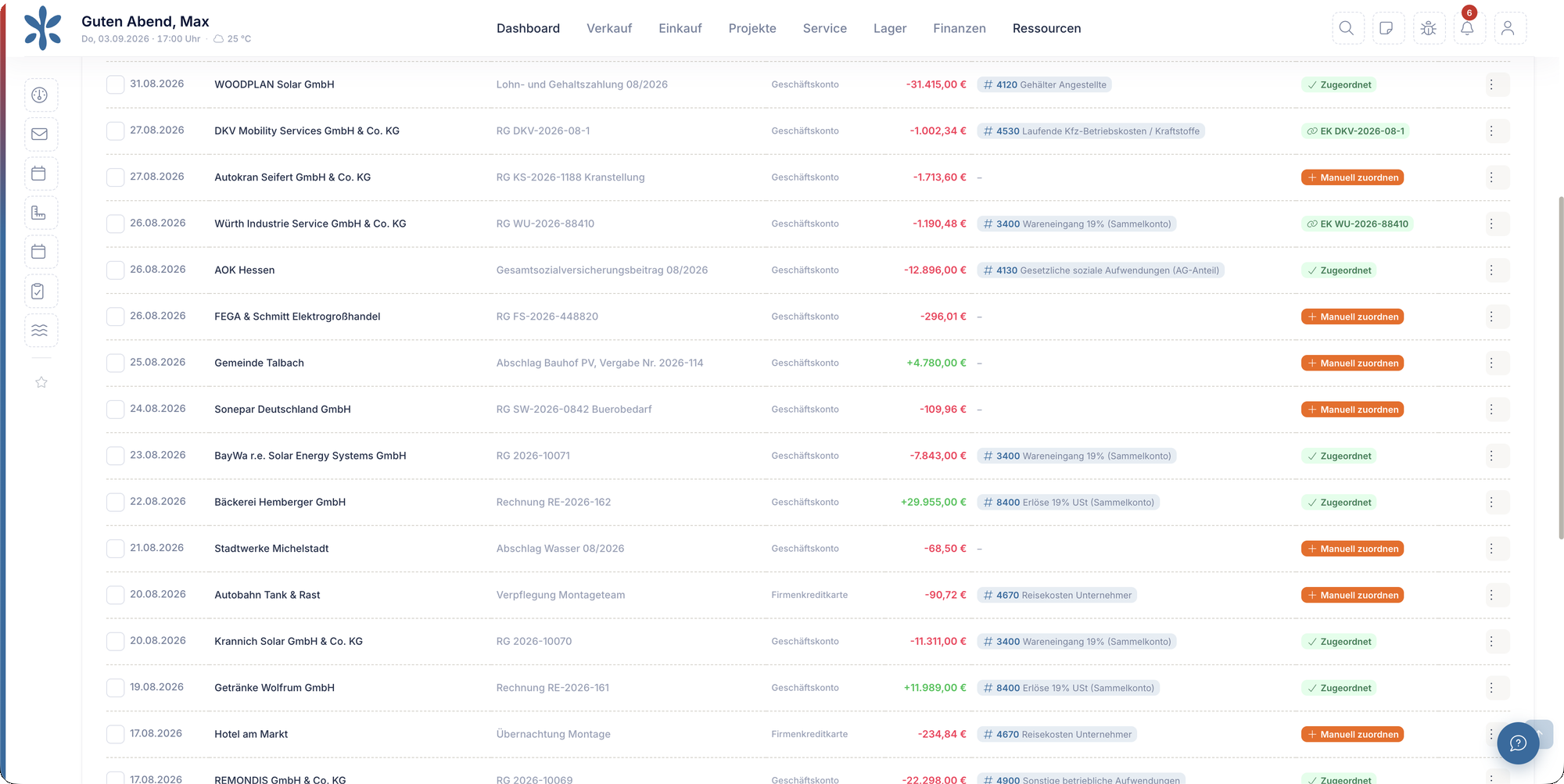The width and height of the screenshot is (1564, 784).
Task: Open the clipboard check sidebar icon
Action: 40,291
